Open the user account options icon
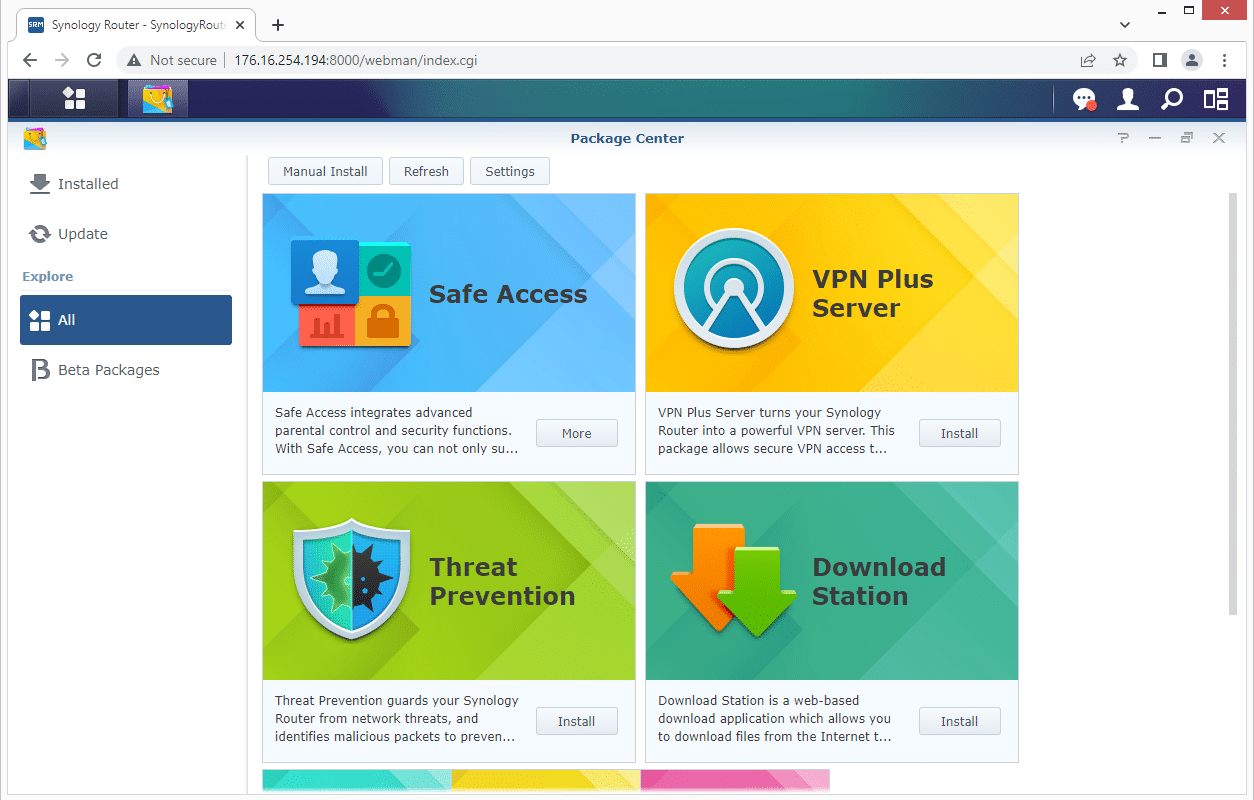 1128,99
